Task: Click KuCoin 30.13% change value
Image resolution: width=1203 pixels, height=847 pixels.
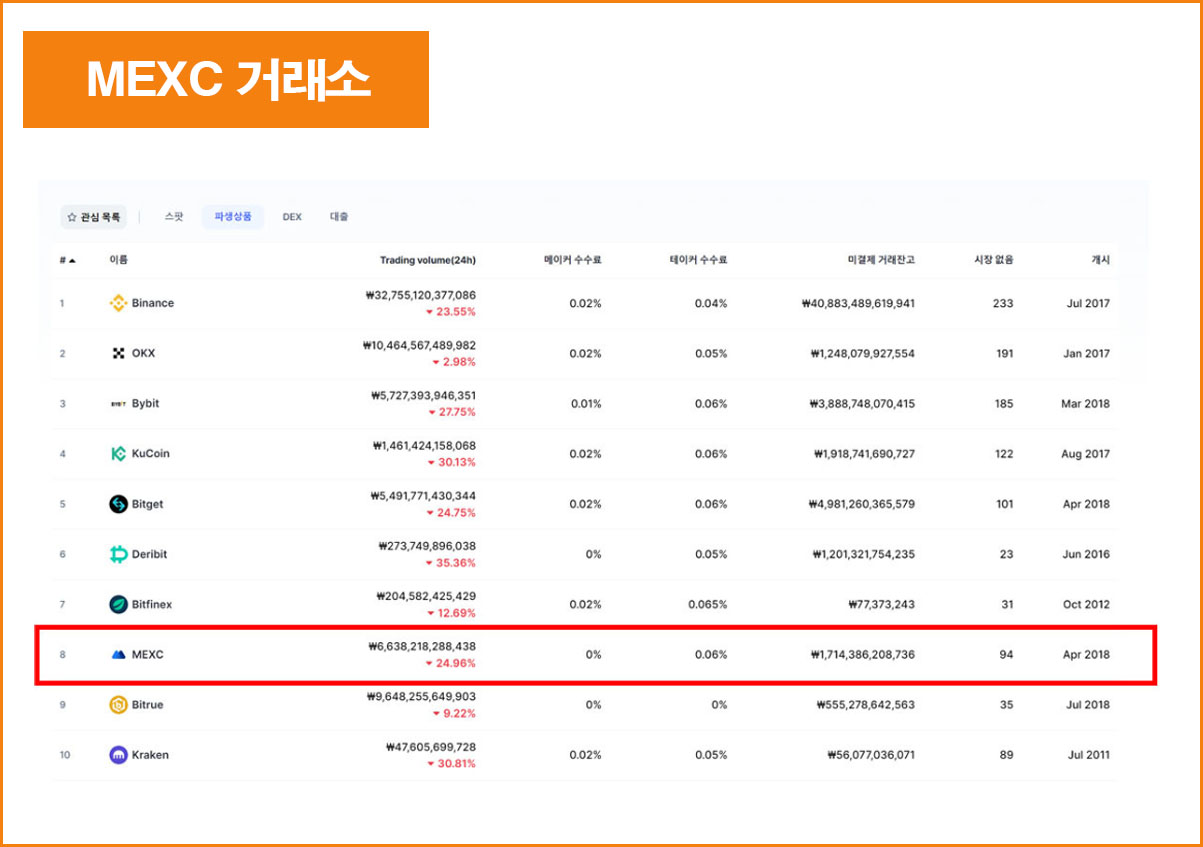Action: (x=452, y=462)
